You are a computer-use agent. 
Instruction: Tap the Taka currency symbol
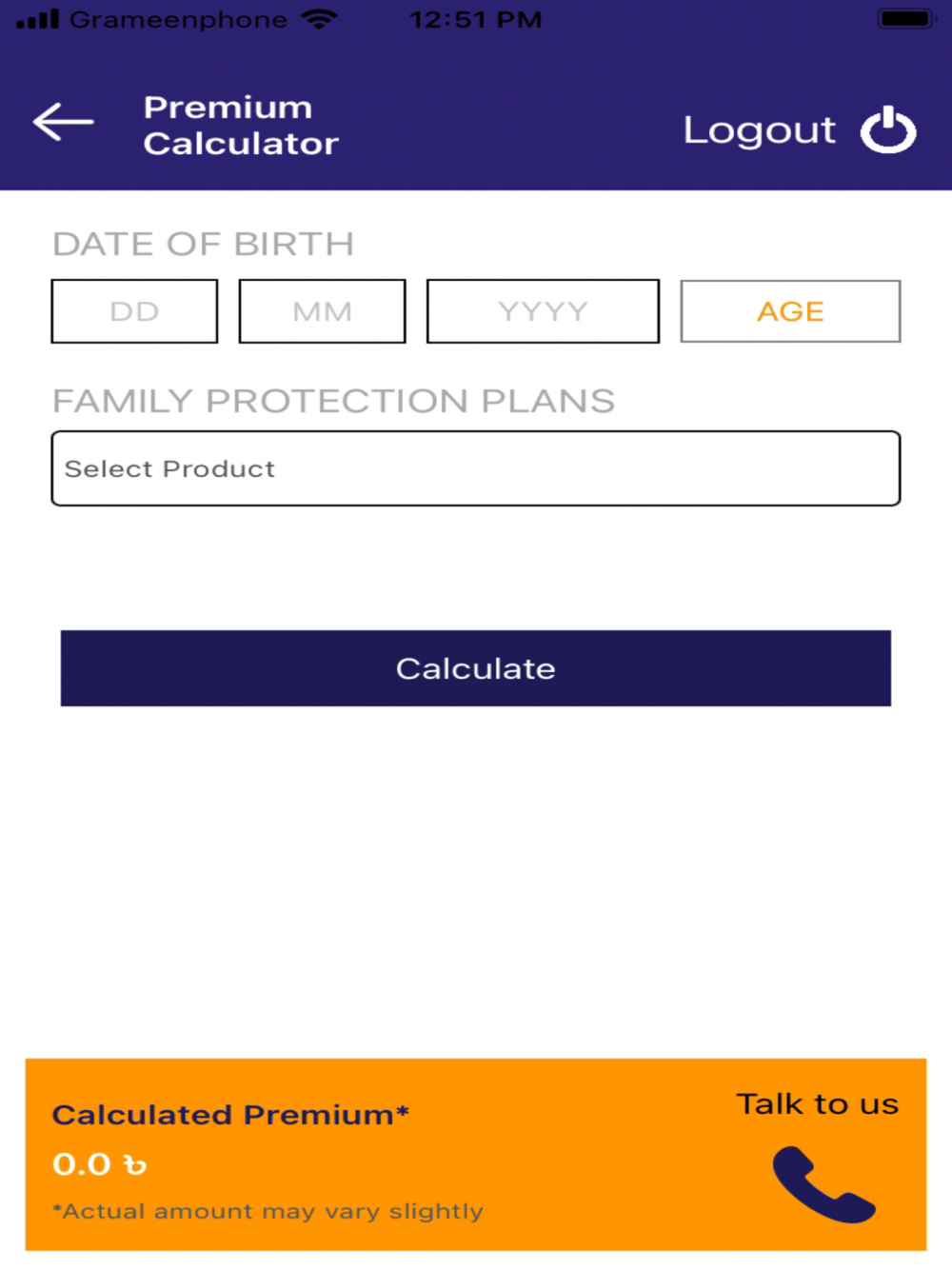pos(135,1165)
